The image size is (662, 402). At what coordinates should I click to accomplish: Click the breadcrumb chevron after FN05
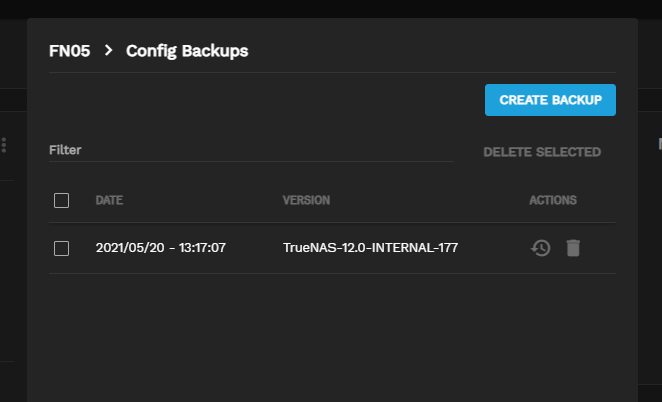(108, 50)
